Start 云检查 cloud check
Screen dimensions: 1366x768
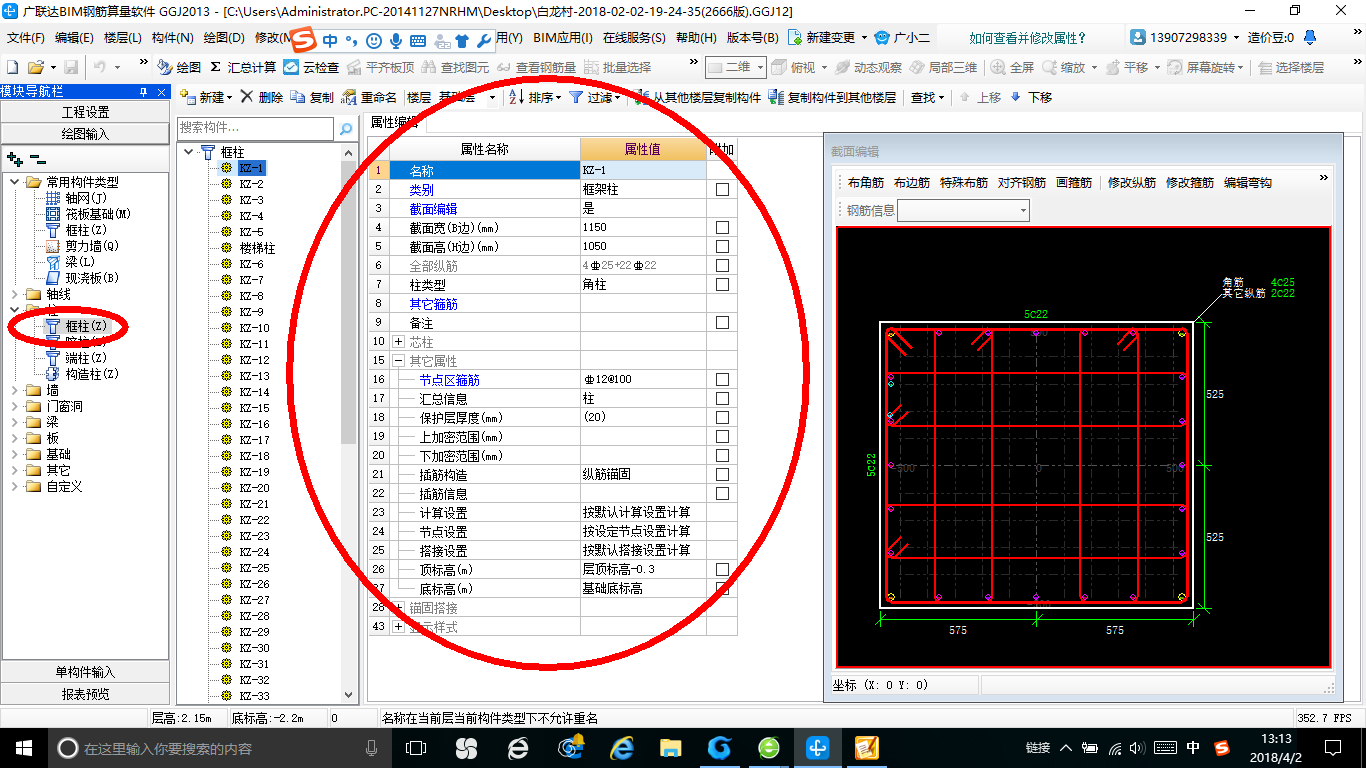click(x=311, y=67)
